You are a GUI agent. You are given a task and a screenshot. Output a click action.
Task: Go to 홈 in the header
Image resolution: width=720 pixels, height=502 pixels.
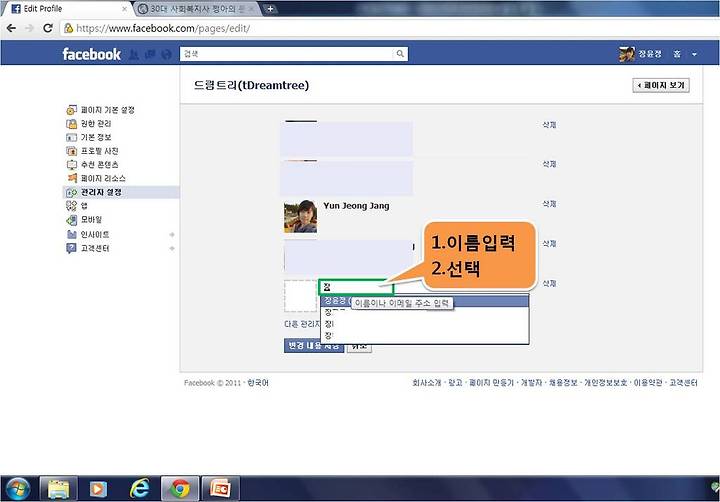tap(677, 54)
